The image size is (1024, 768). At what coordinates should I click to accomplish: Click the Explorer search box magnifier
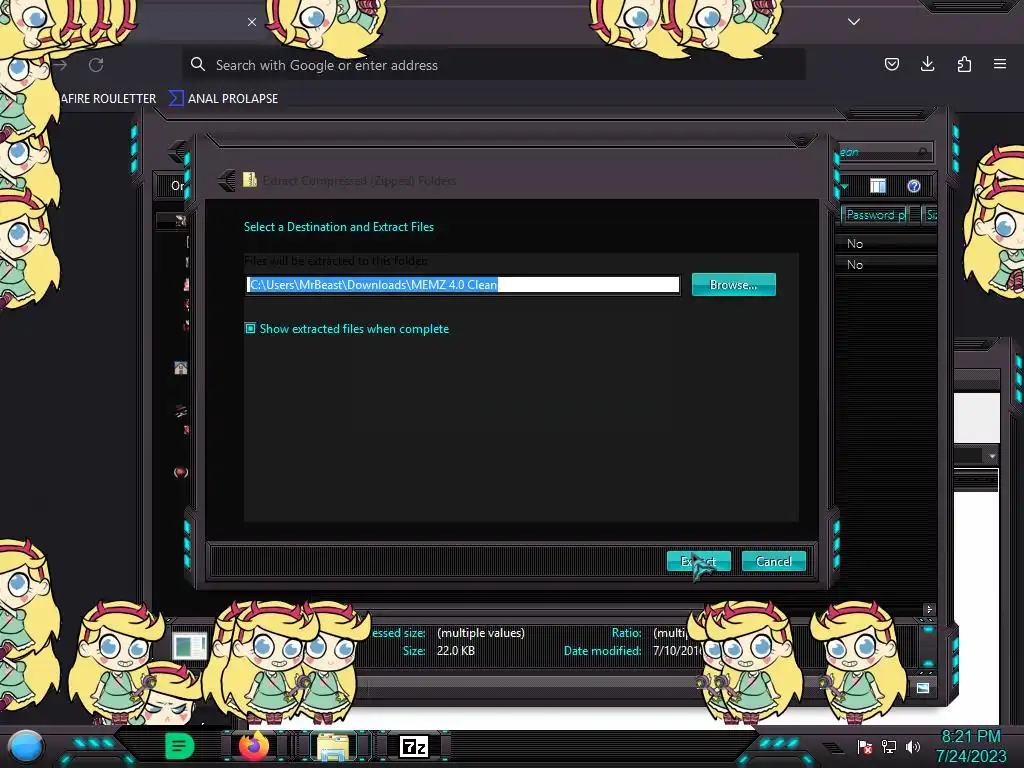(922, 152)
